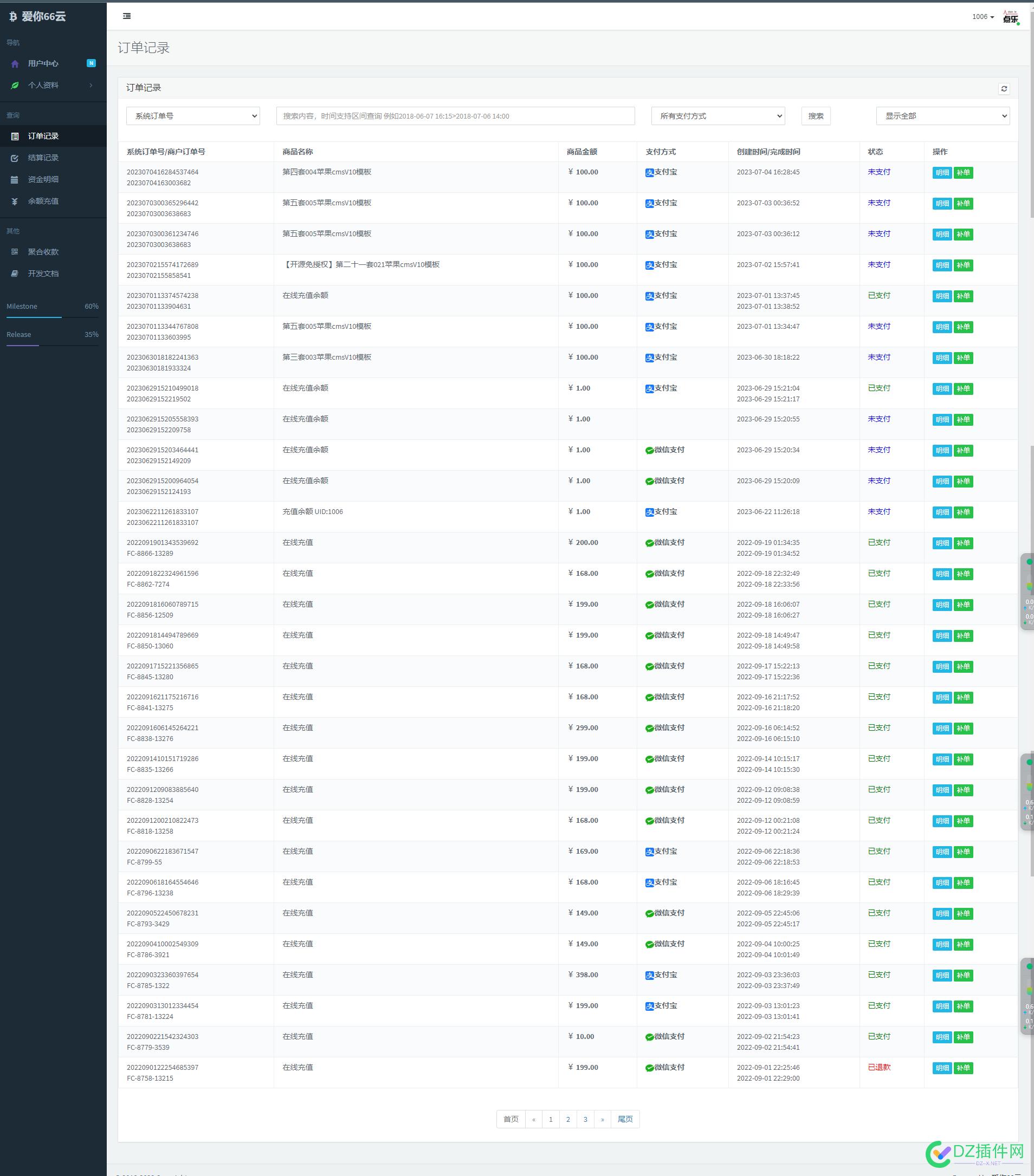Click 明细 for order 2023070416284537464

pyautogui.click(x=942, y=173)
